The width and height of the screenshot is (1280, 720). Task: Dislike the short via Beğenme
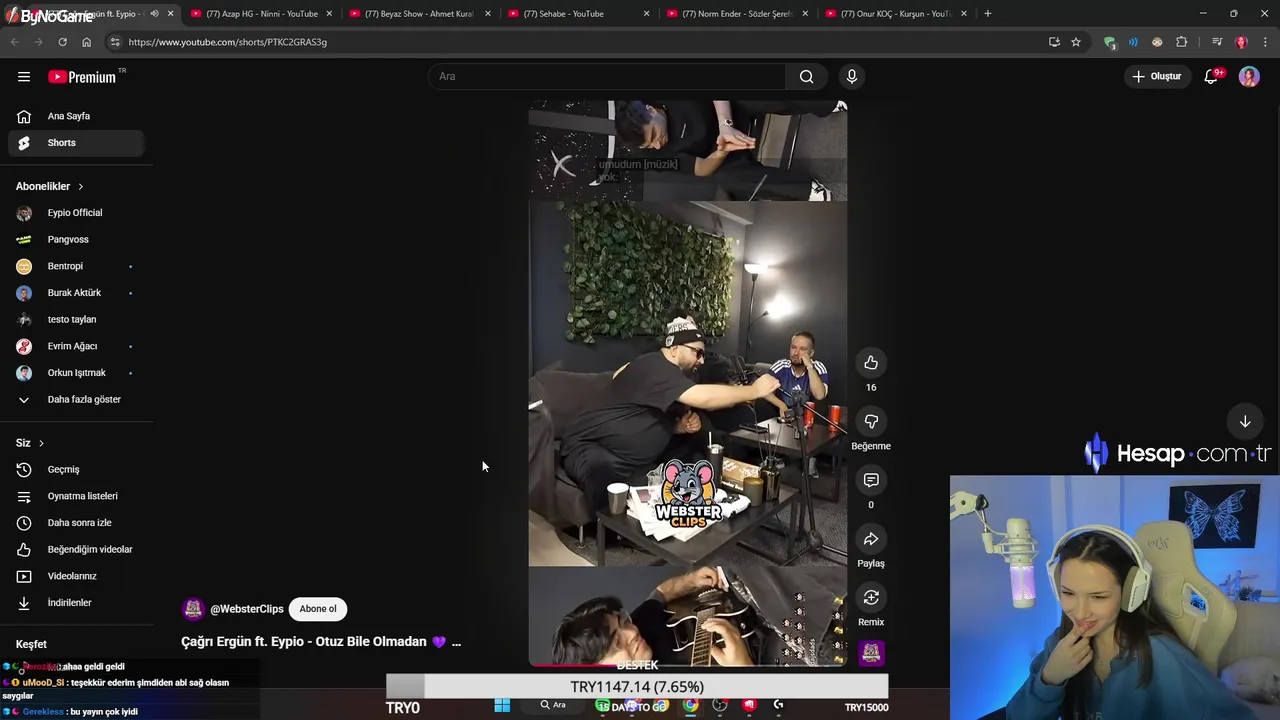pos(871,422)
